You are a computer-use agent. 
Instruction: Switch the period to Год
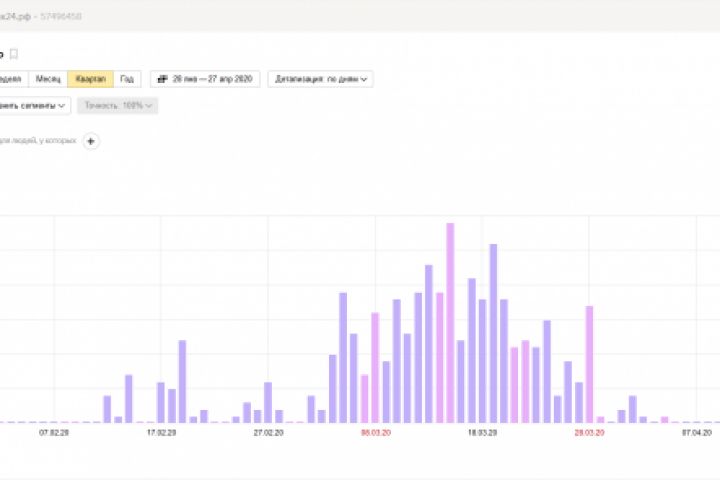[127, 79]
